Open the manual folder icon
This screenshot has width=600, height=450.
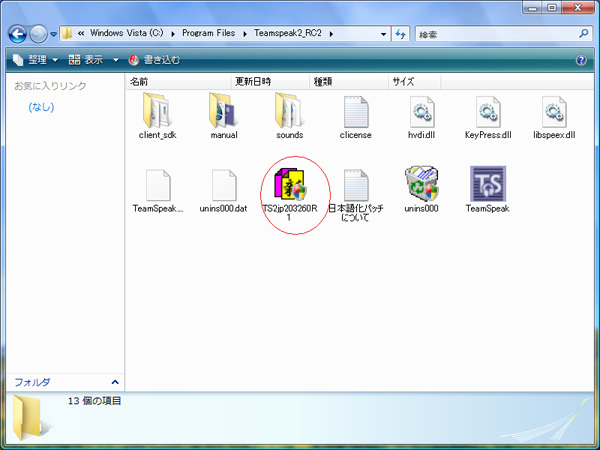click(x=223, y=111)
